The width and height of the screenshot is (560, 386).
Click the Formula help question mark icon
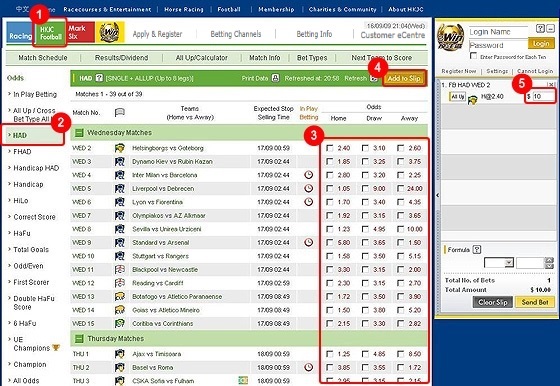[x=477, y=250]
